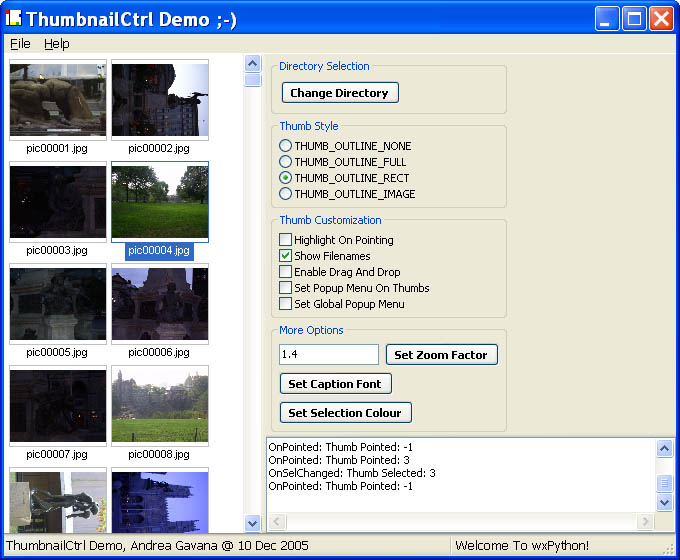Click the dark pic00003.jpg thumbnail
Image resolution: width=680 pixels, height=560 pixels.
point(58,202)
